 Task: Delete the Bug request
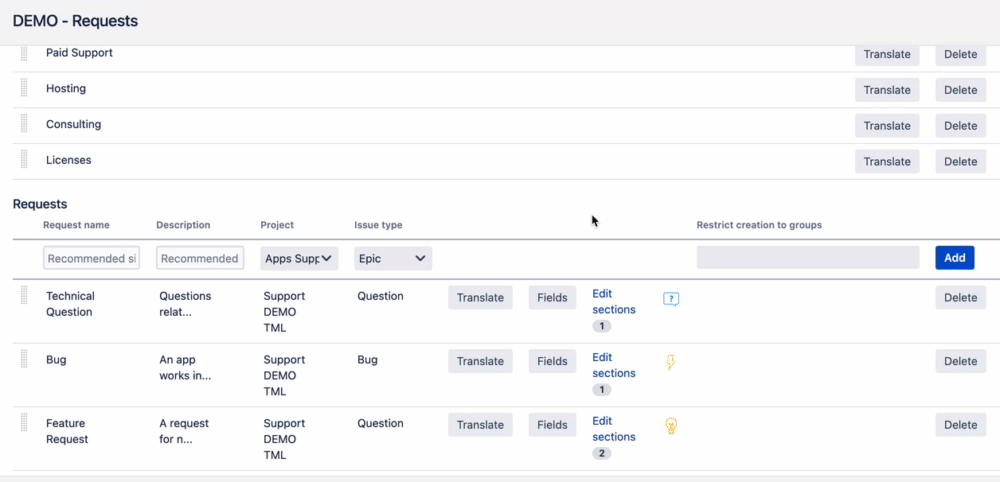(x=960, y=361)
